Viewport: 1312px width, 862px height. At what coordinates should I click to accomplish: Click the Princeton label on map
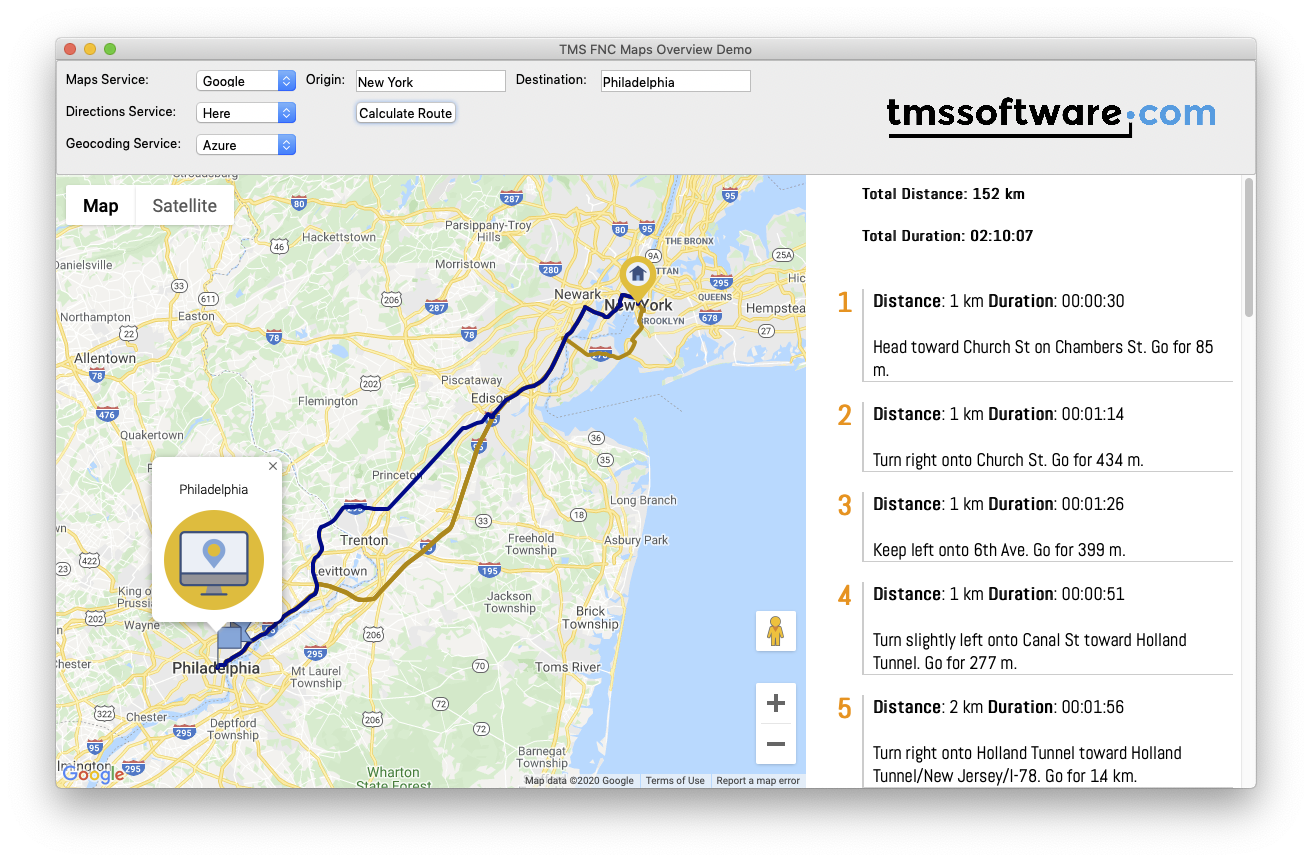397,475
